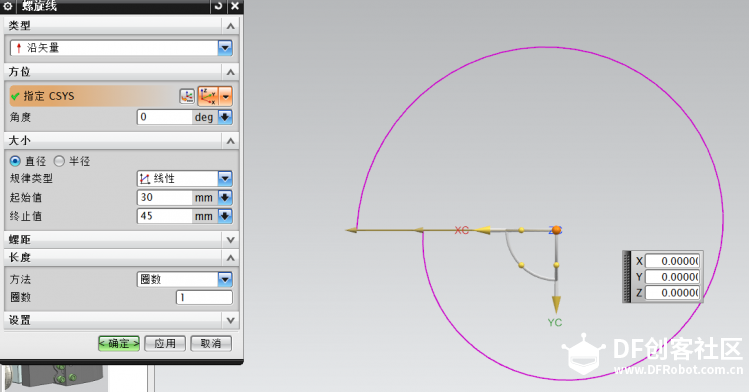Image resolution: width=749 pixels, height=392 pixels.
Task: Click the 角度 input field
Action: [x=165, y=117]
